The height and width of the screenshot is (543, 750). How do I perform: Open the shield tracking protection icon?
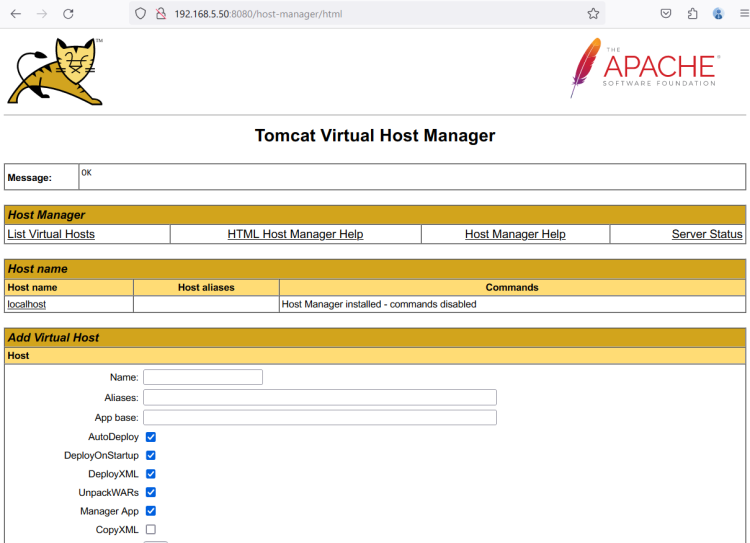point(140,14)
